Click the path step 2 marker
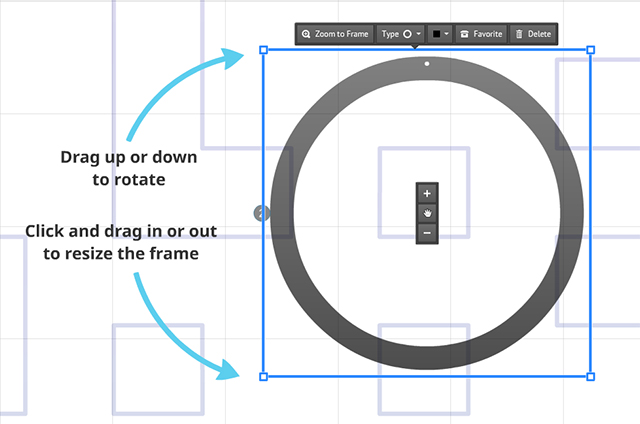The height and width of the screenshot is (424, 640). (x=261, y=213)
